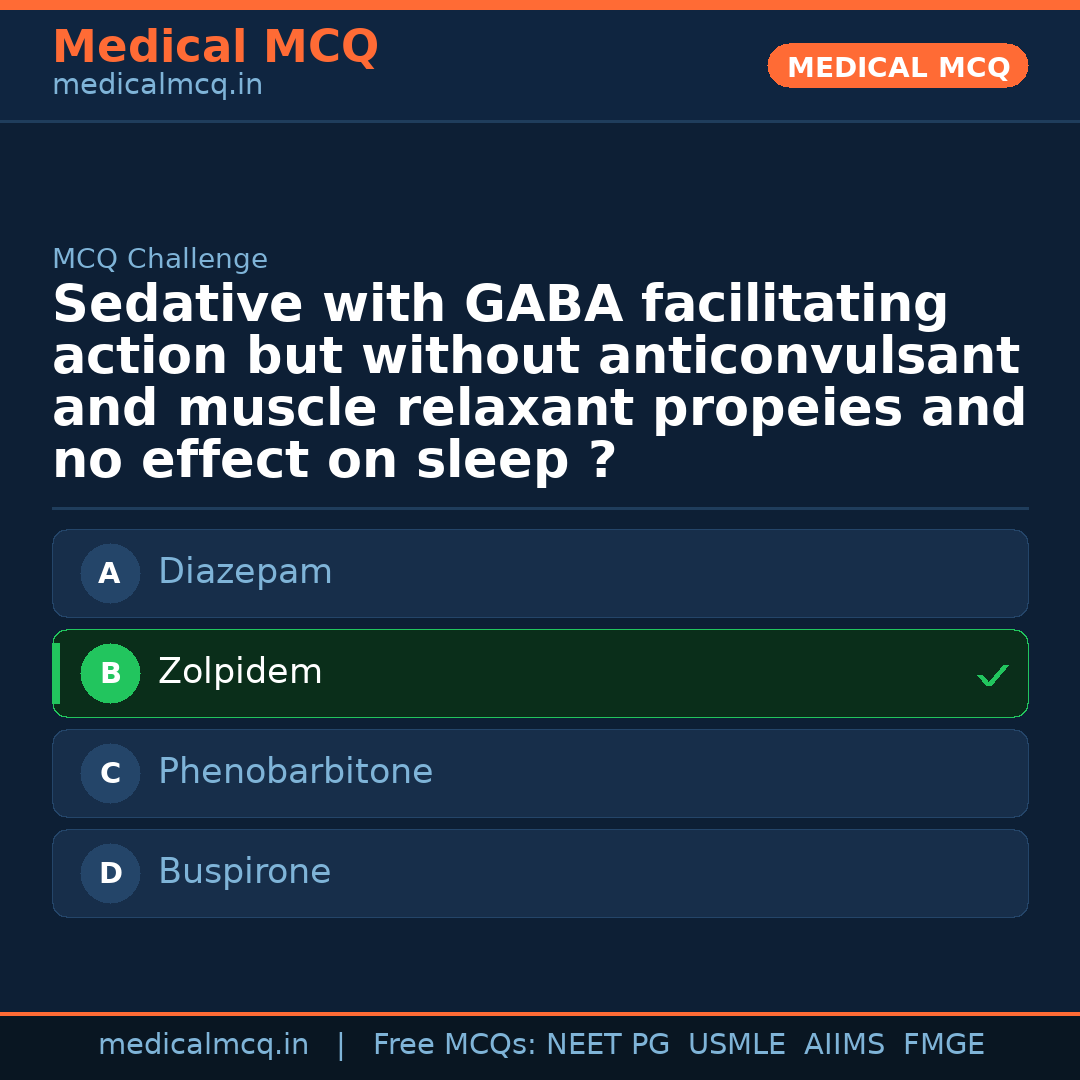Select the Diazepam answer text
Image resolution: width=1080 pixels, height=1080 pixels.
pyautogui.click(x=245, y=572)
